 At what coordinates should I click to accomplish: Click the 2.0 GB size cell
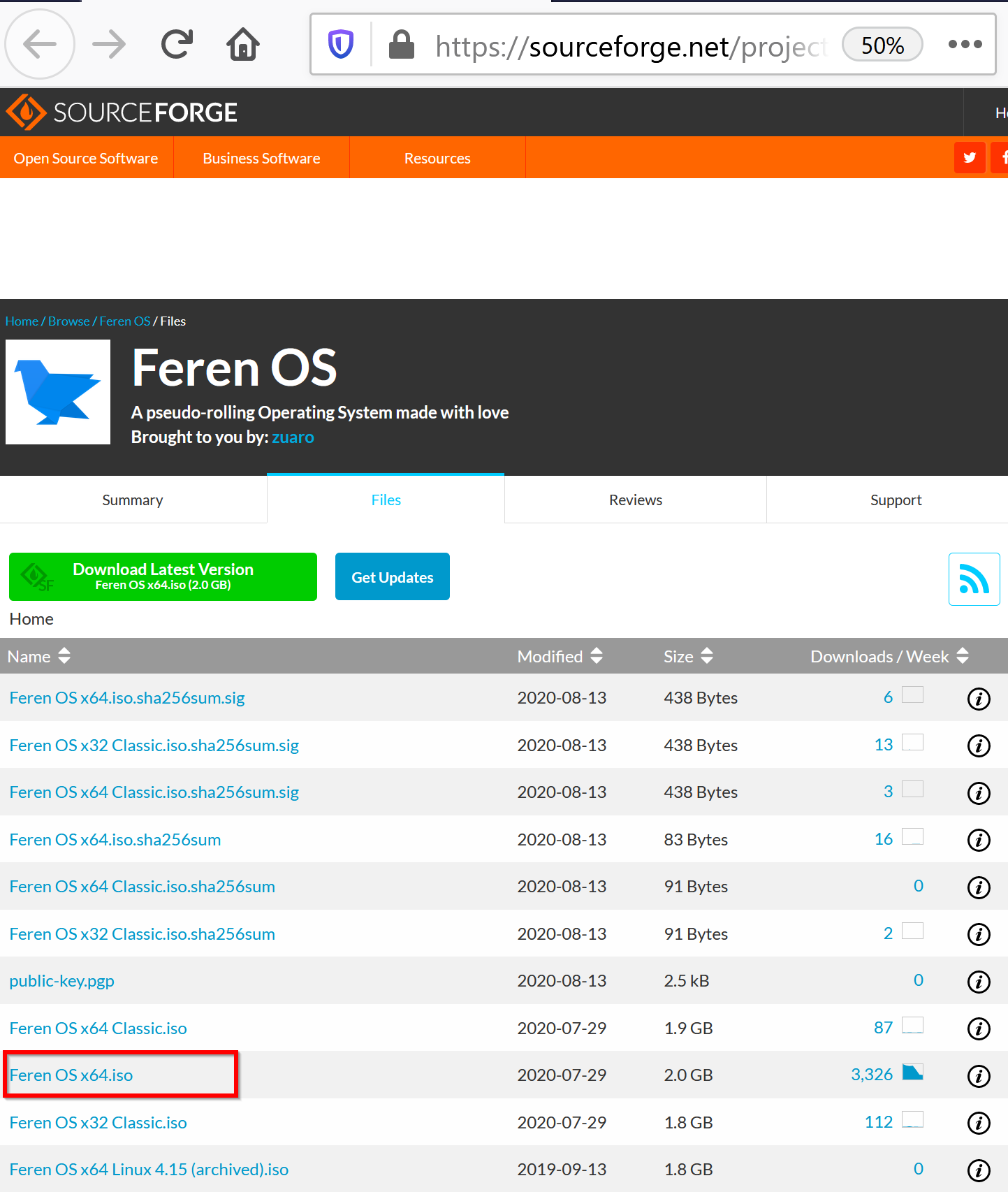pos(688,1075)
